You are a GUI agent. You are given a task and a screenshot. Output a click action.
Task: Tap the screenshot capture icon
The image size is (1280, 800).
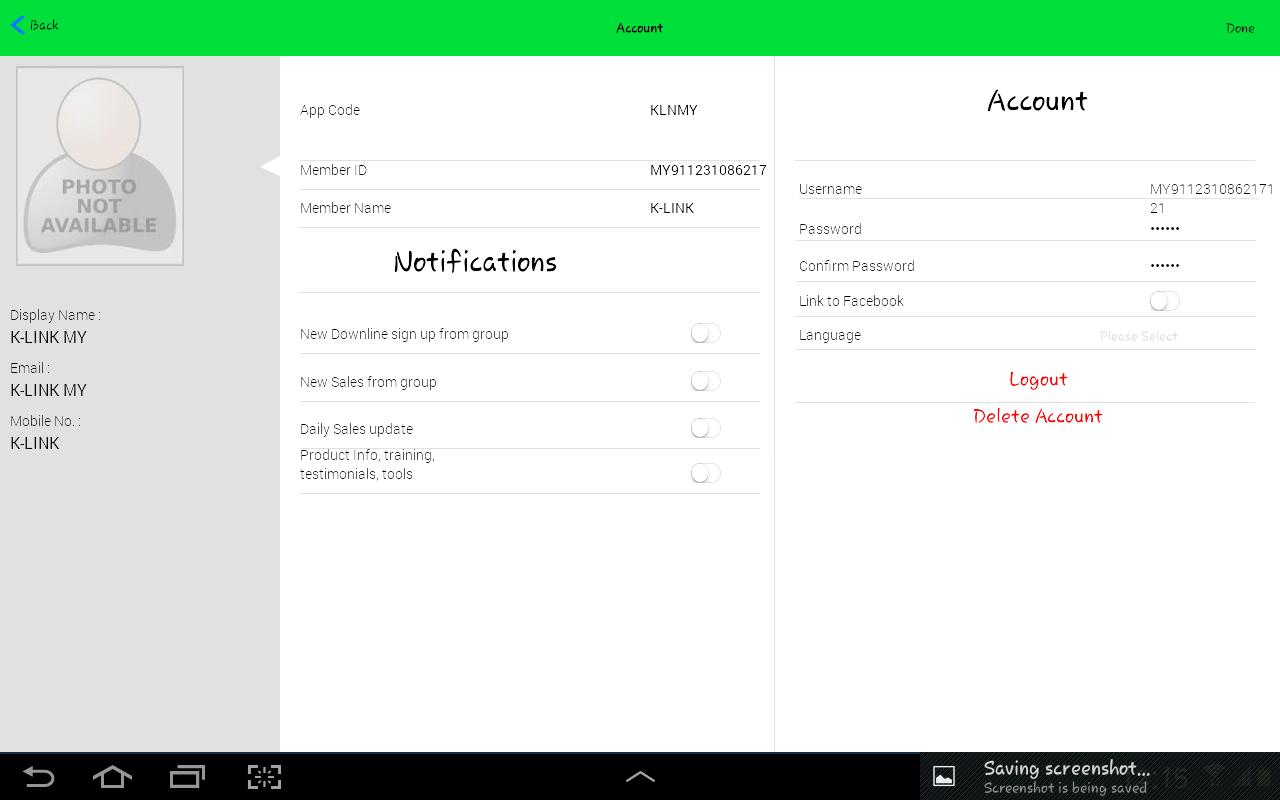(x=264, y=777)
